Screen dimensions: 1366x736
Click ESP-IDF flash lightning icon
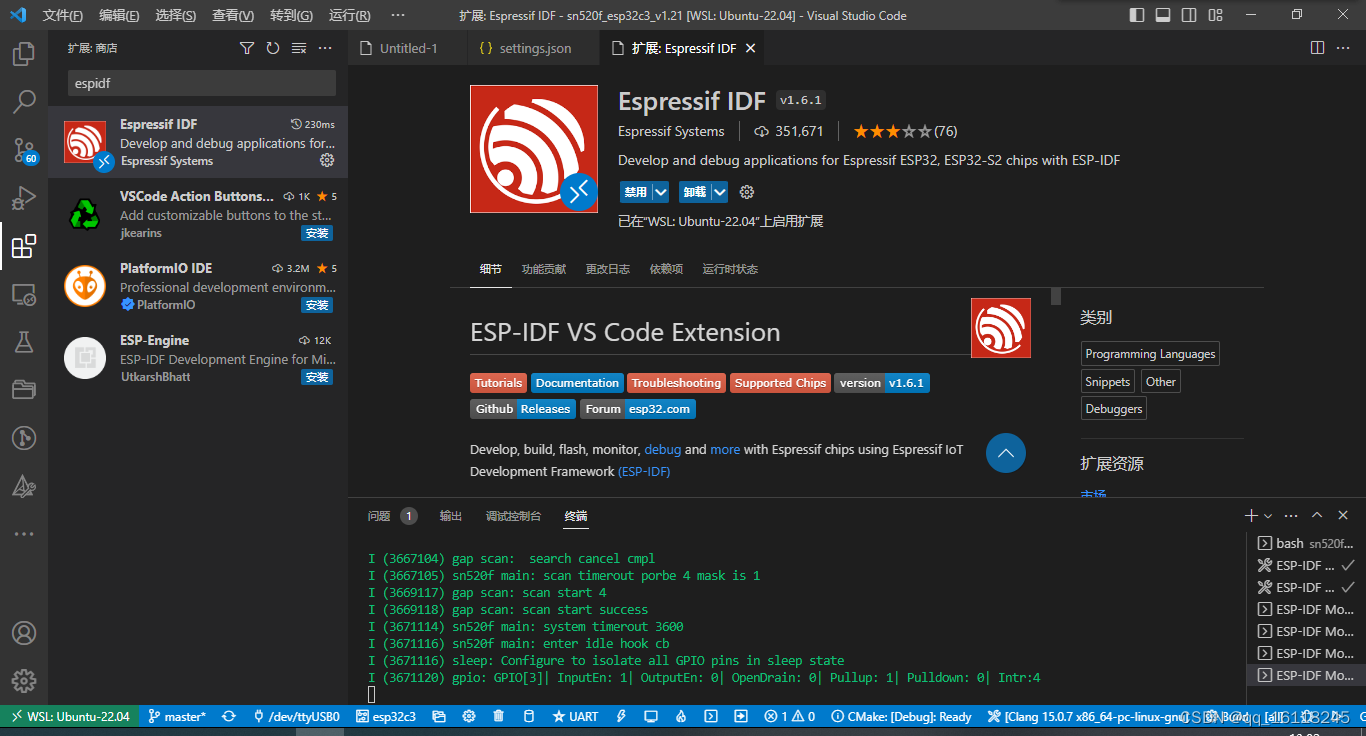tap(620, 716)
